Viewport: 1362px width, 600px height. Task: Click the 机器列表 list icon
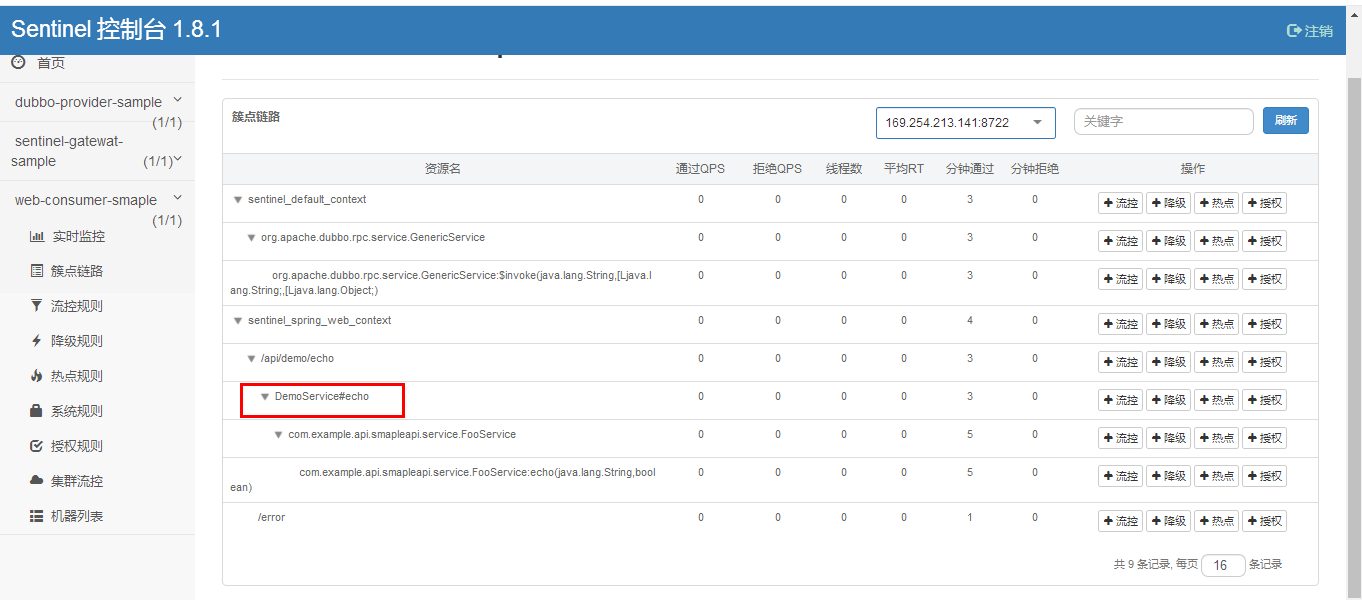(x=37, y=516)
